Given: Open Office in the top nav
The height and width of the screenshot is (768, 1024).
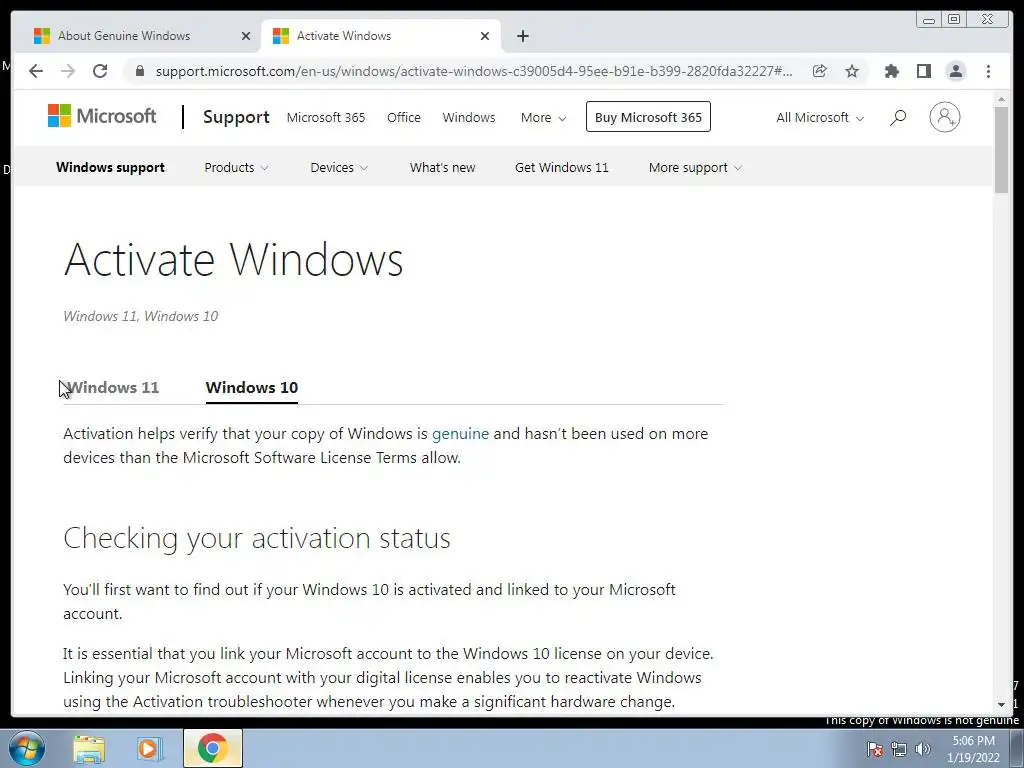Looking at the screenshot, I should [404, 118].
